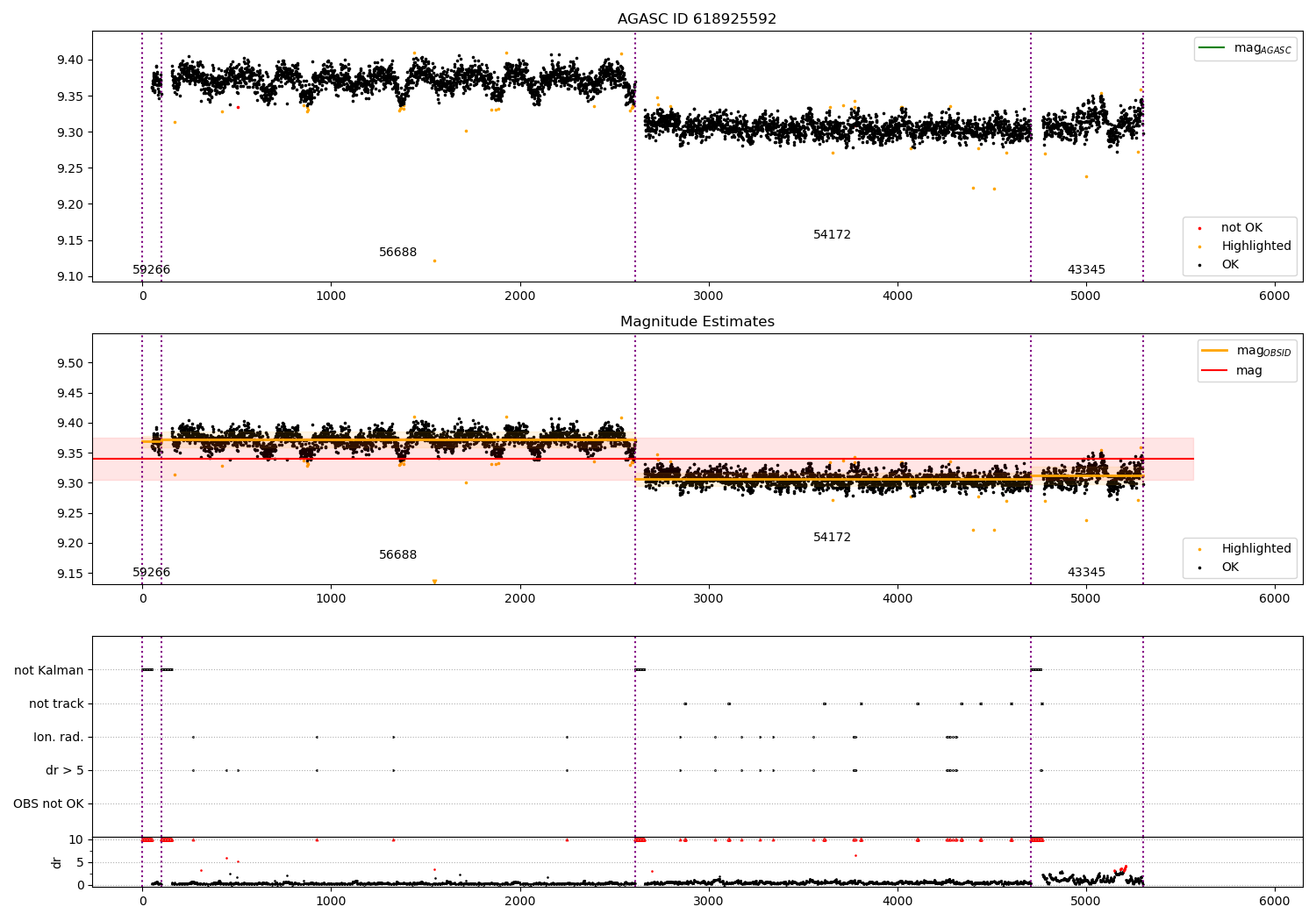Click the 9.45 y-tick on Magnitude Estimates plot
The width and height of the screenshot is (1316, 921).
(x=70, y=393)
